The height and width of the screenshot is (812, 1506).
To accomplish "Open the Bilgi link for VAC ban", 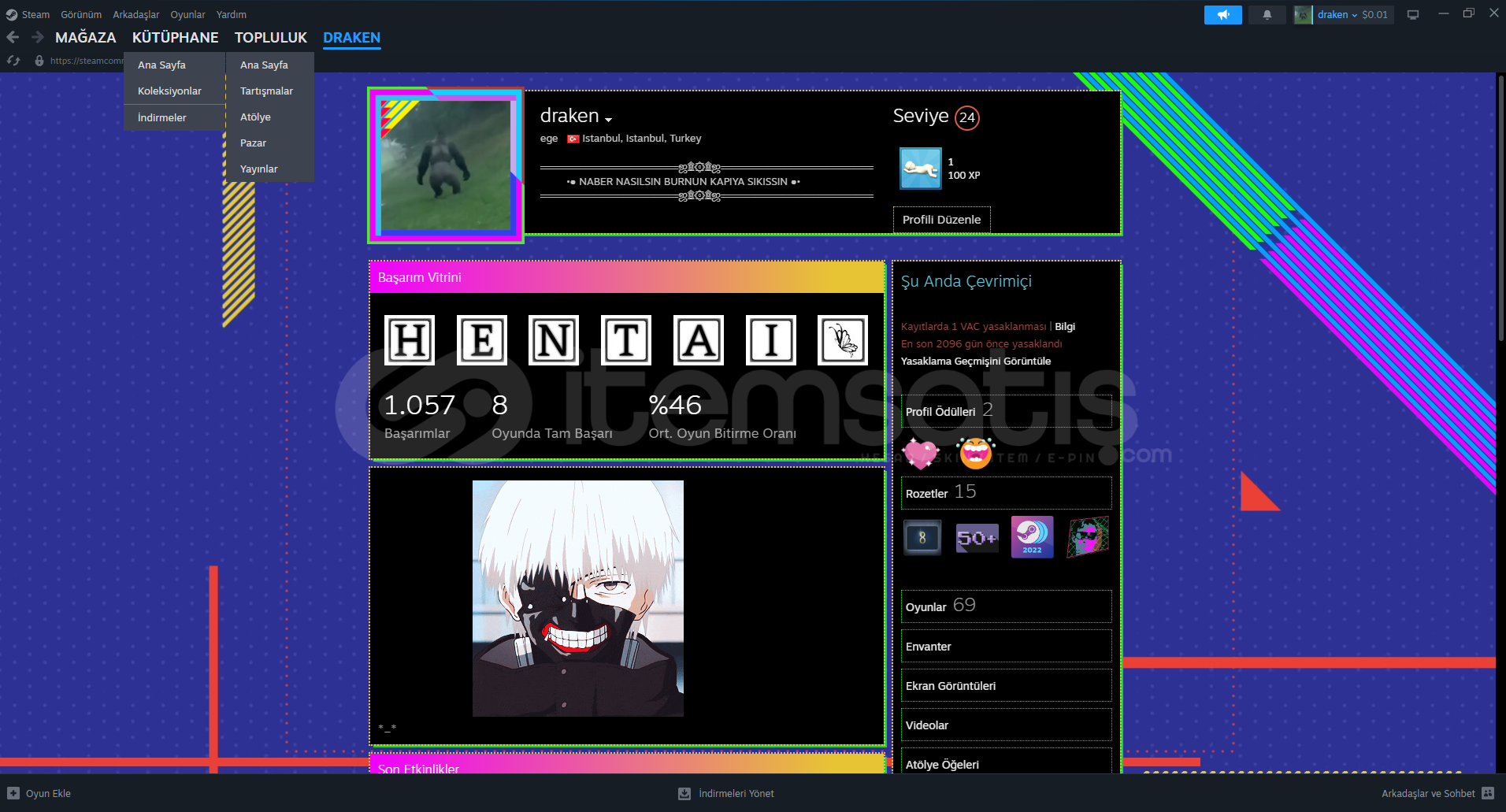I will click(x=1065, y=326).
